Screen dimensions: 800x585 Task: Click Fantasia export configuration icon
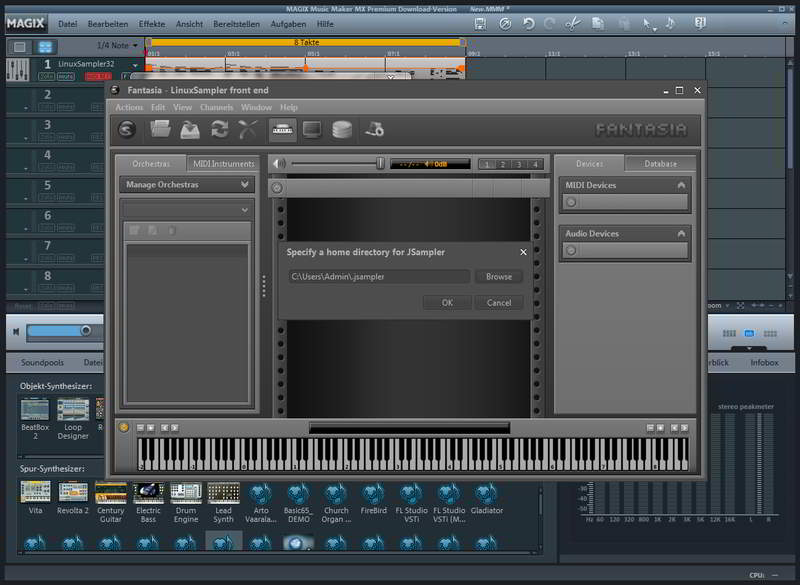pos(190,130)
